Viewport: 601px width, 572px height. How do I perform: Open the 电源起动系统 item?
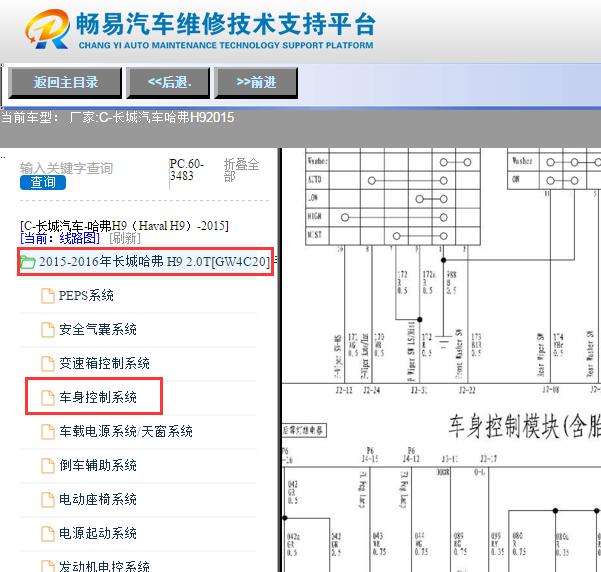coord(98,533)
